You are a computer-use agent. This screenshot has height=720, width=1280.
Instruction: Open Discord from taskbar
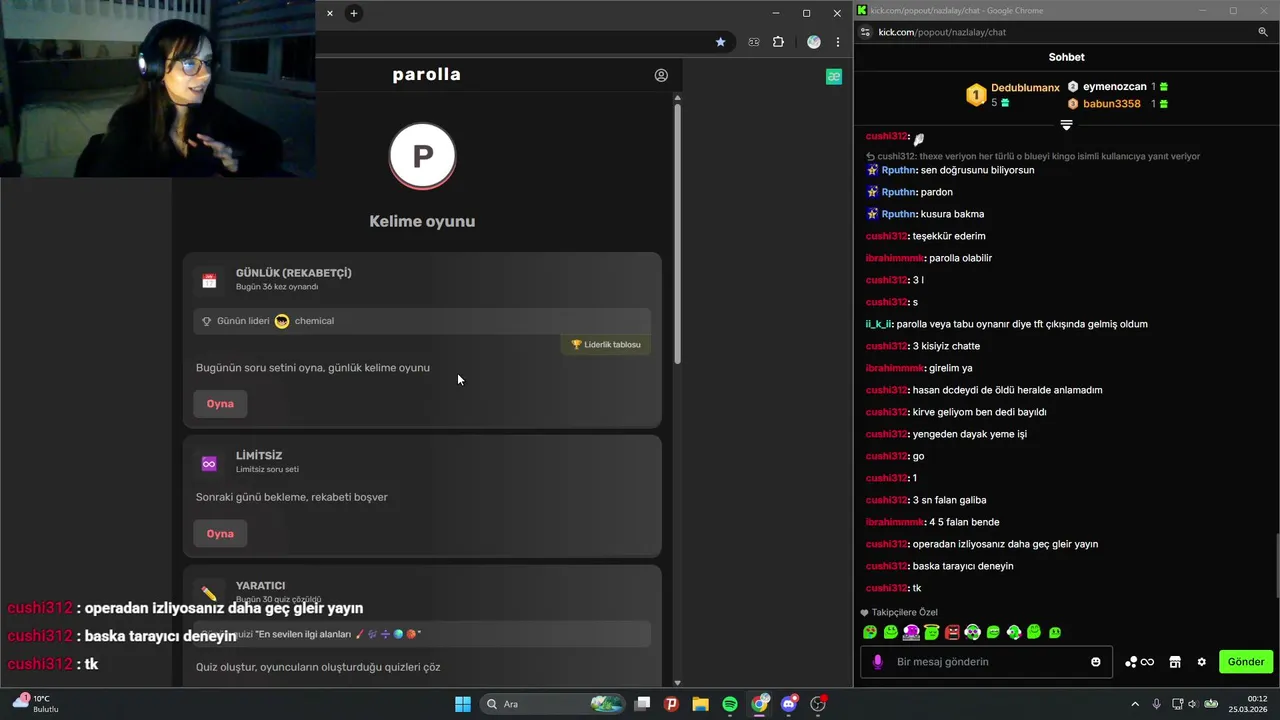(x=789, y=704)
